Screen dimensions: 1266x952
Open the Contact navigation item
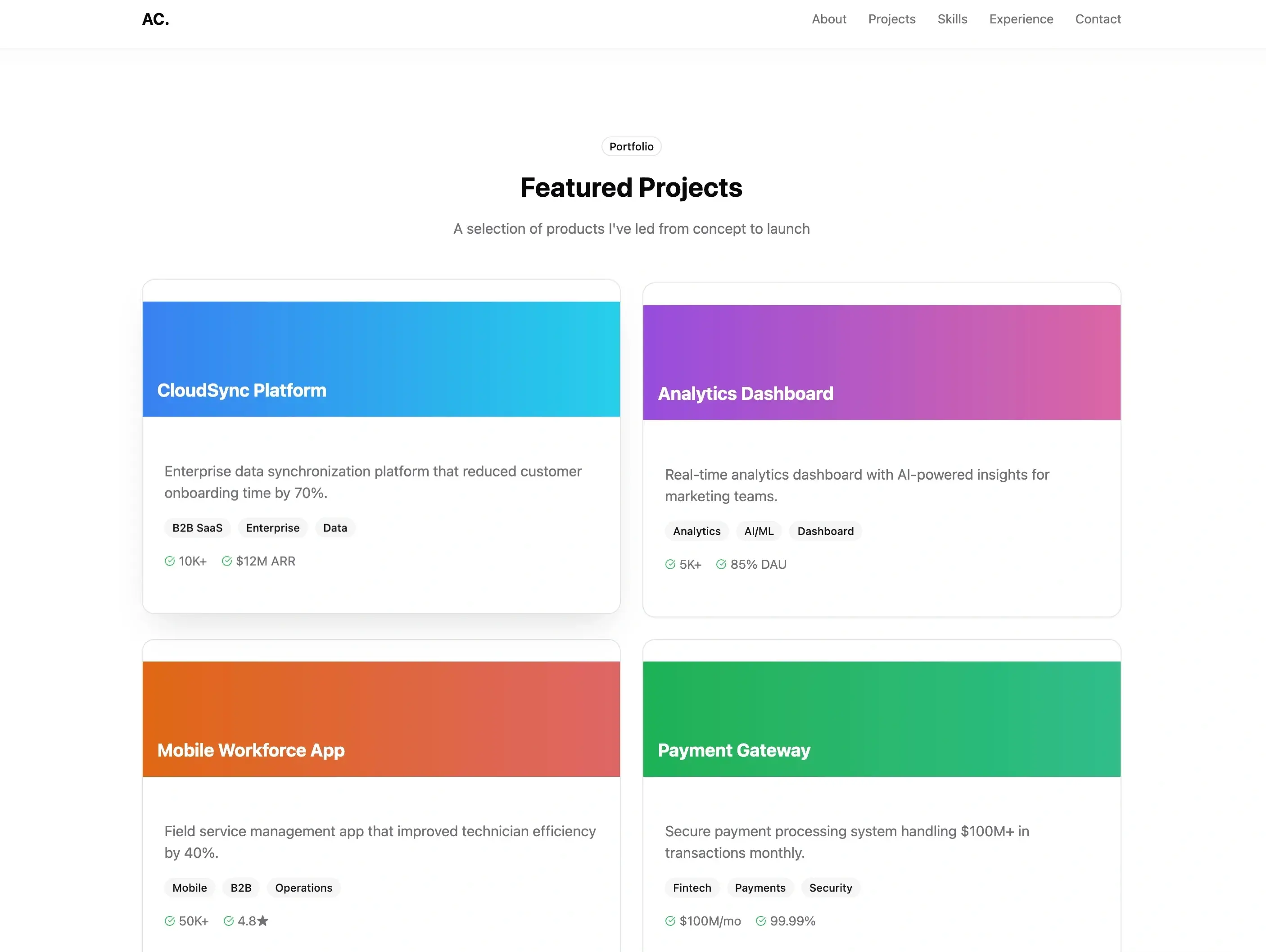[1098, 19]
